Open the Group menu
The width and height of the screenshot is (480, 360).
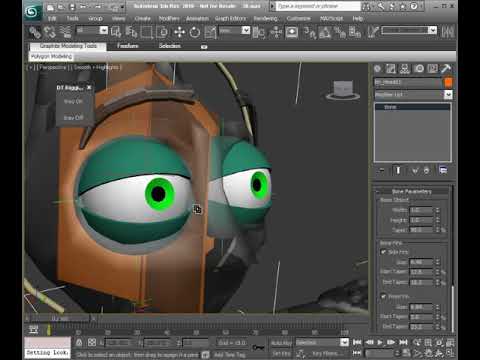point(96,19)
